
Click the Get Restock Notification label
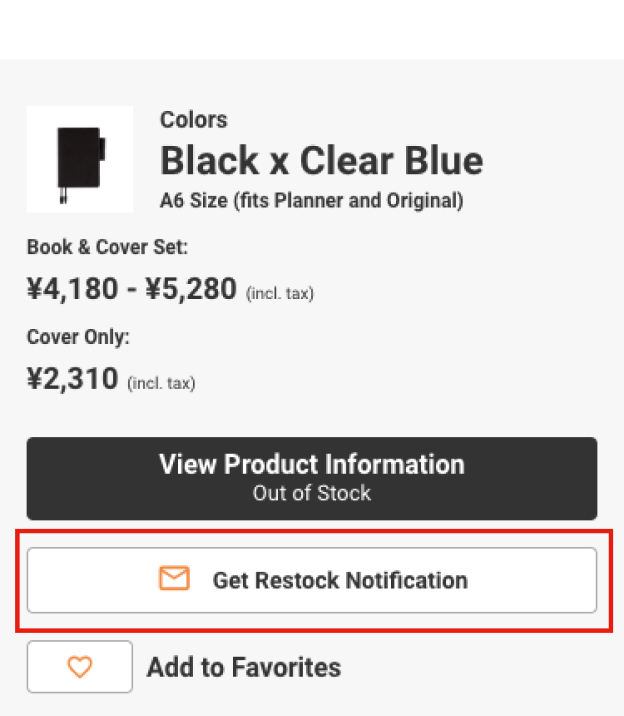tap(340, 580)
